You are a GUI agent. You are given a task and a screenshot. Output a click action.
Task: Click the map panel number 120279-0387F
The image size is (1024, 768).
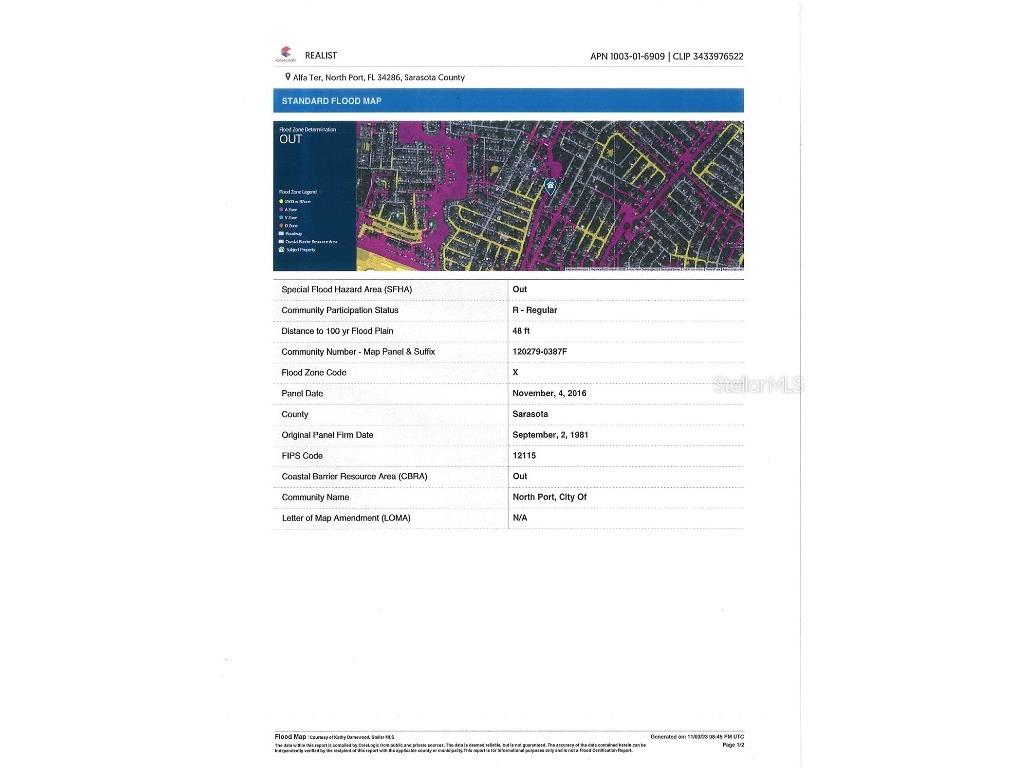(x=540, y=352)
